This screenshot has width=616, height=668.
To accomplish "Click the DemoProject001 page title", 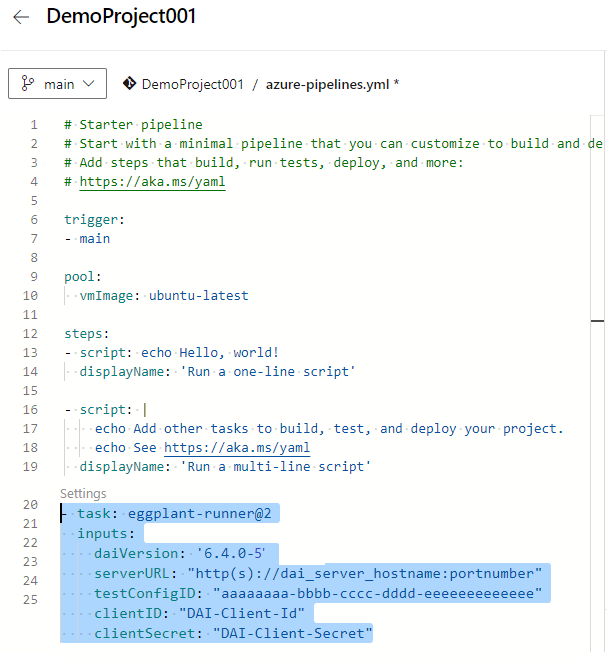I will [x=121, y=16].
